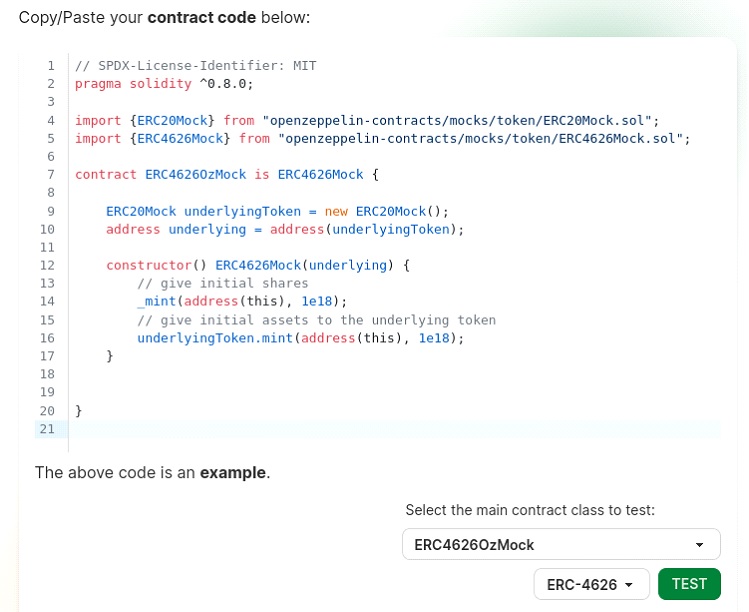Click the underlyingToken.mint call on line 16
Screen dimensions: 749x612
(300, 338)
